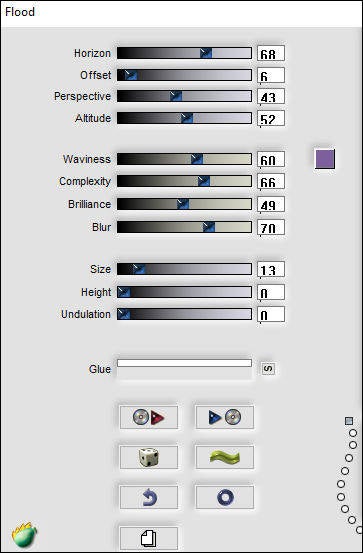Click the copy pages icon button
This screenshot has width=363, height=553.
click(x=149, y=538)
